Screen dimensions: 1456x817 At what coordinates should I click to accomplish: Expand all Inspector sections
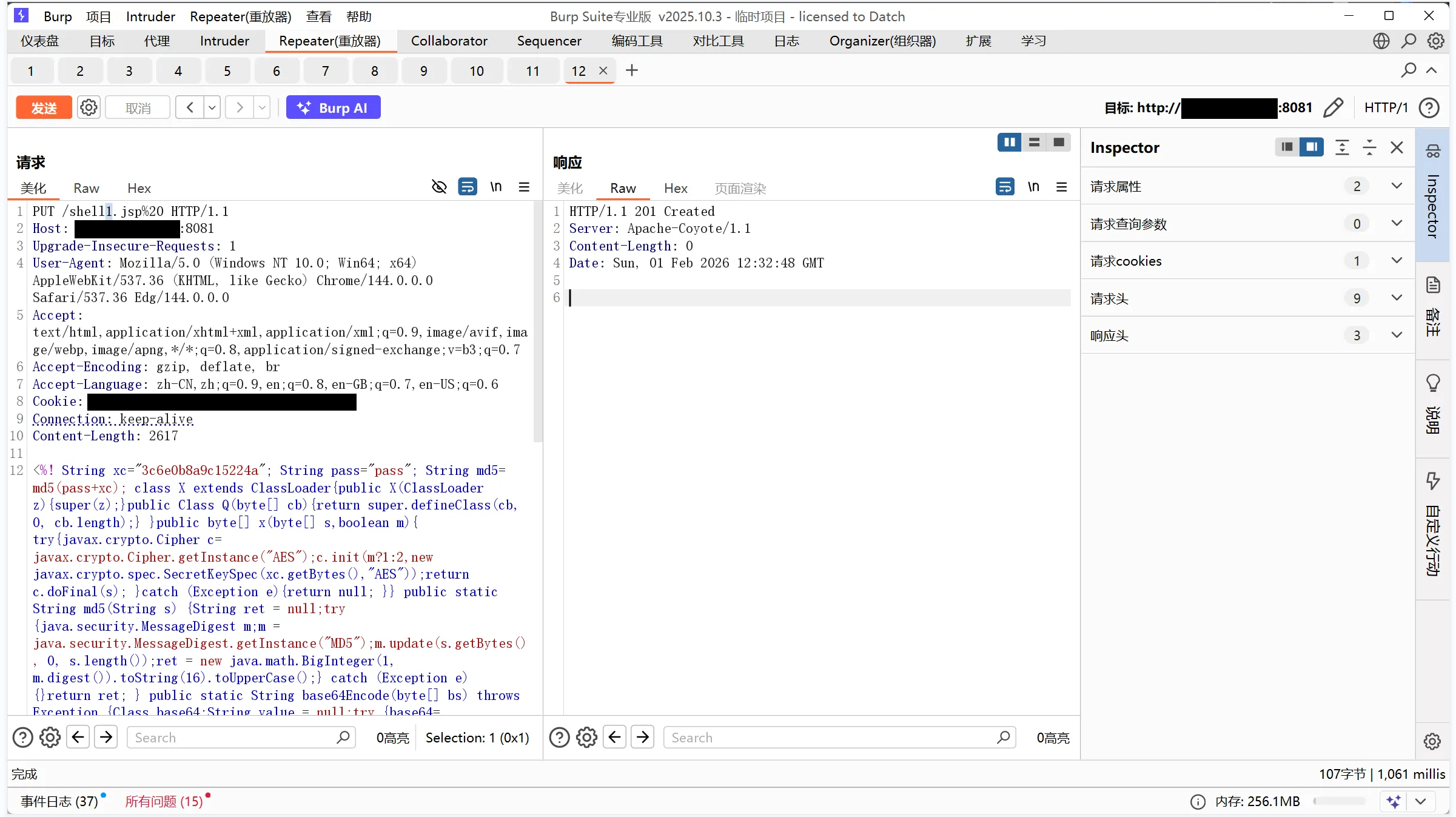click(x=1343, y=147)
